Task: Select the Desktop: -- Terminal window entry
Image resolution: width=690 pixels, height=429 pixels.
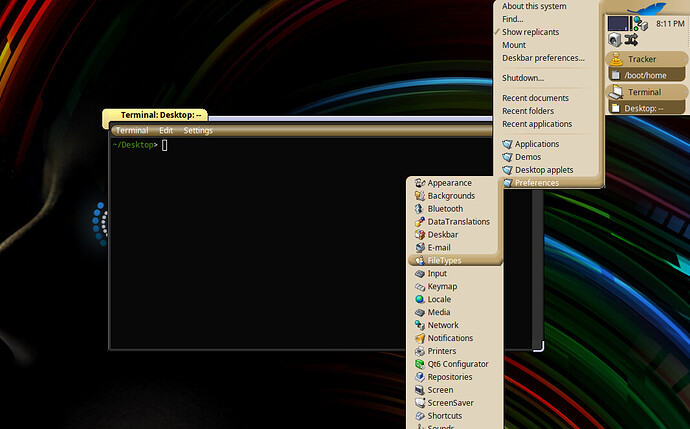Action: click(x=646, y=108)
